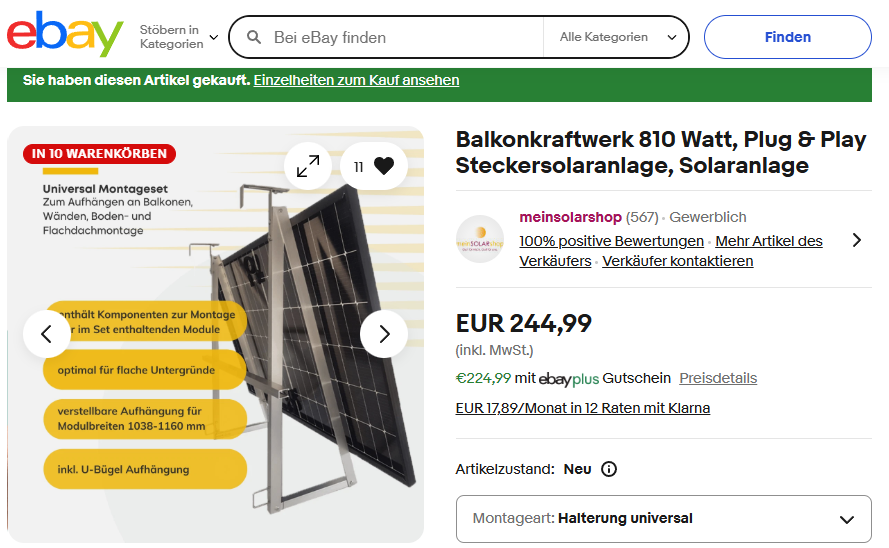Click the search magnifier icon

click(254, 38)
